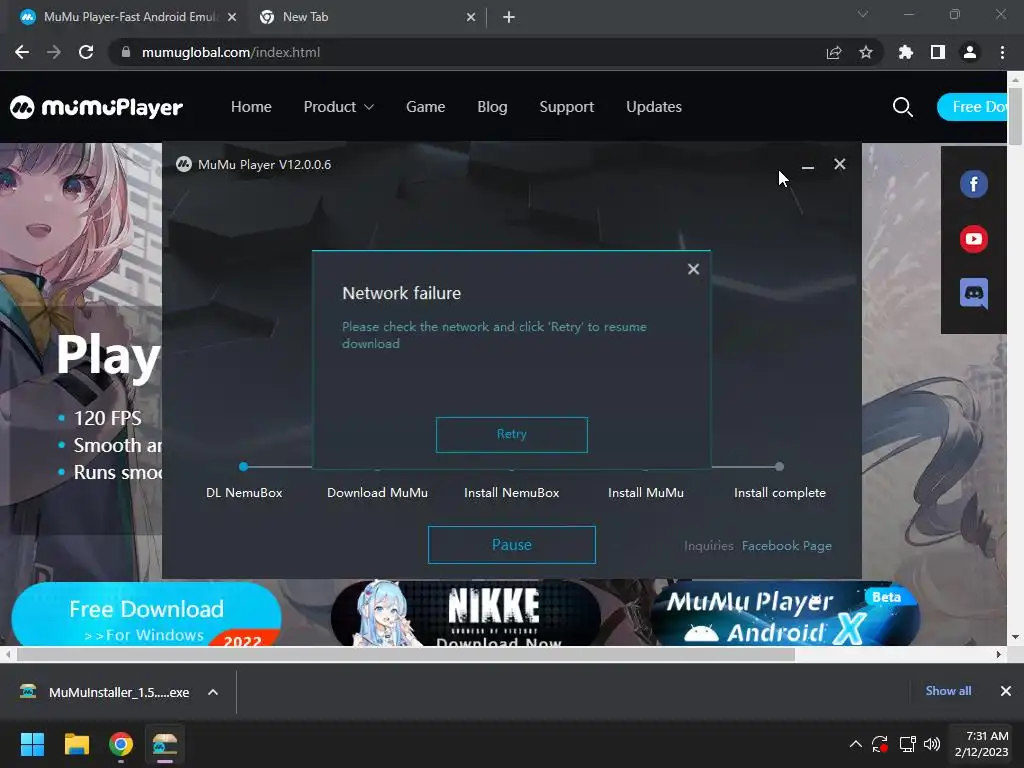
Task: Open the Discord social icon
Action: [x=974, y=293]
